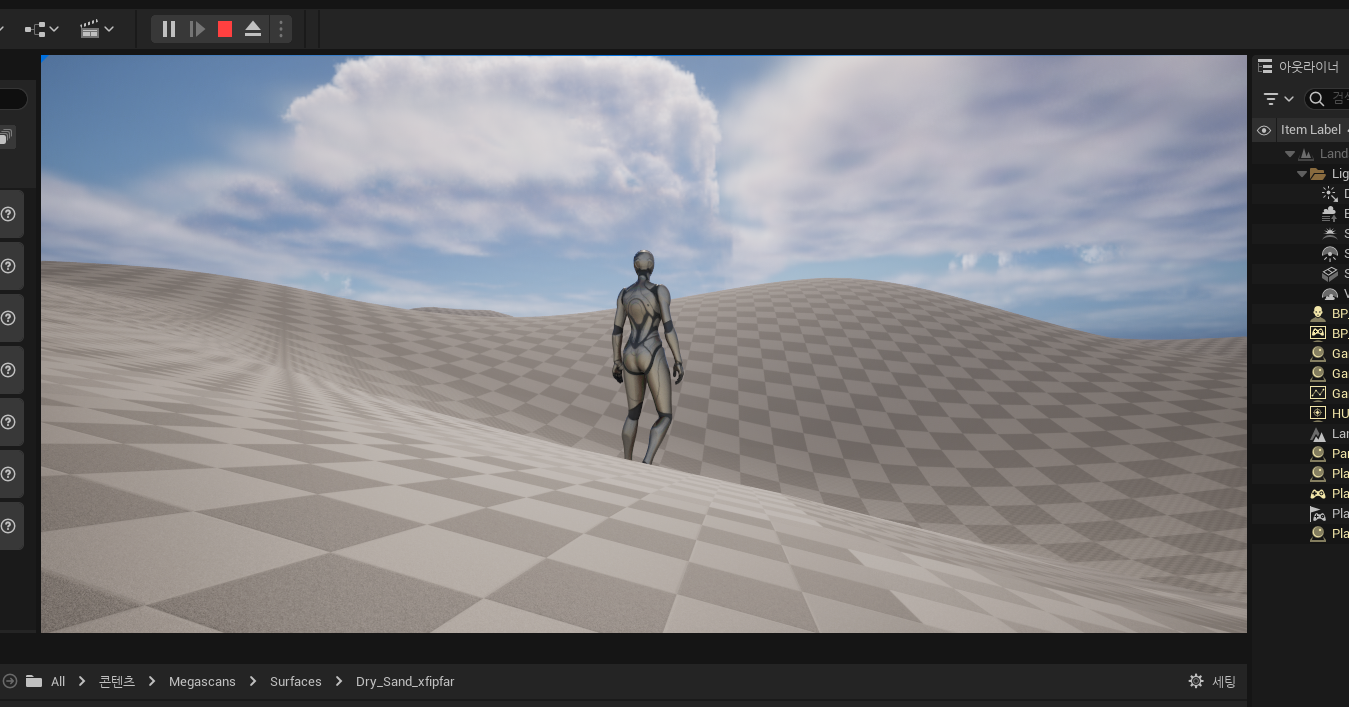This screenshot has width=1349, height=707.
Task: Select the gamepad player controller icon
Action: pos(1318,494)
